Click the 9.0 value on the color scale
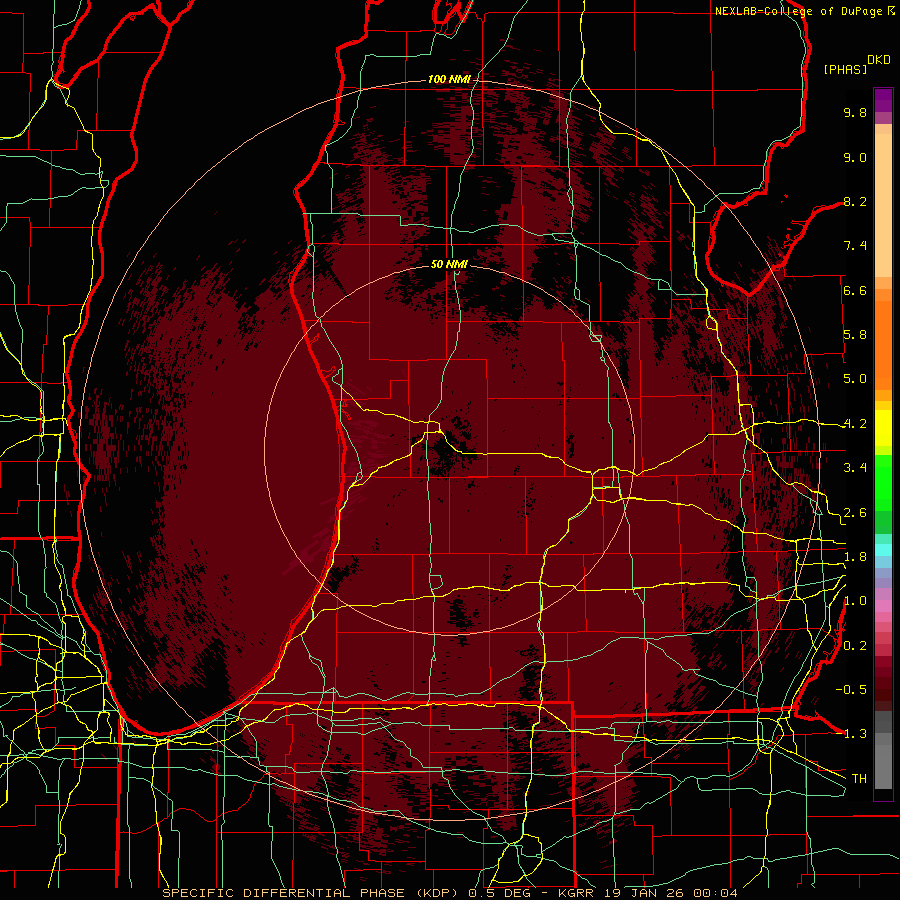The height and width of the screenshot is (900, 900). tap(855, 157)
